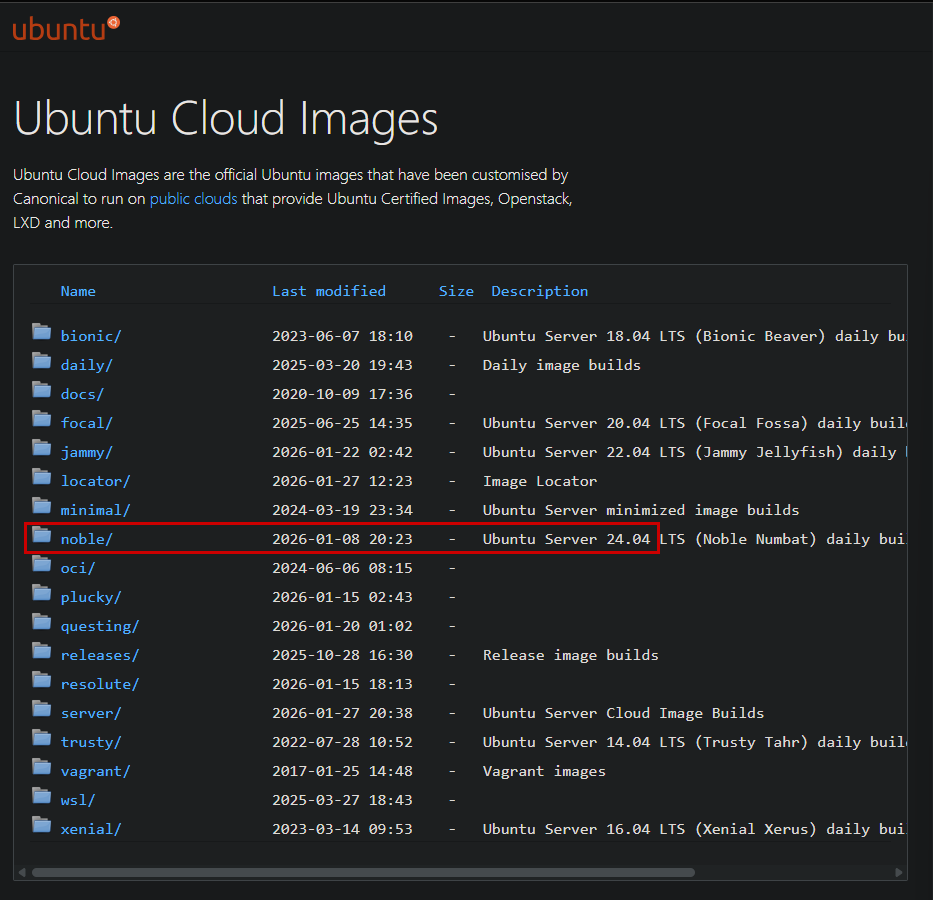Image resolution: width=933 pixels, height=900 pixels.
Task: Sort listing by Size column
Action: (456, 290)
